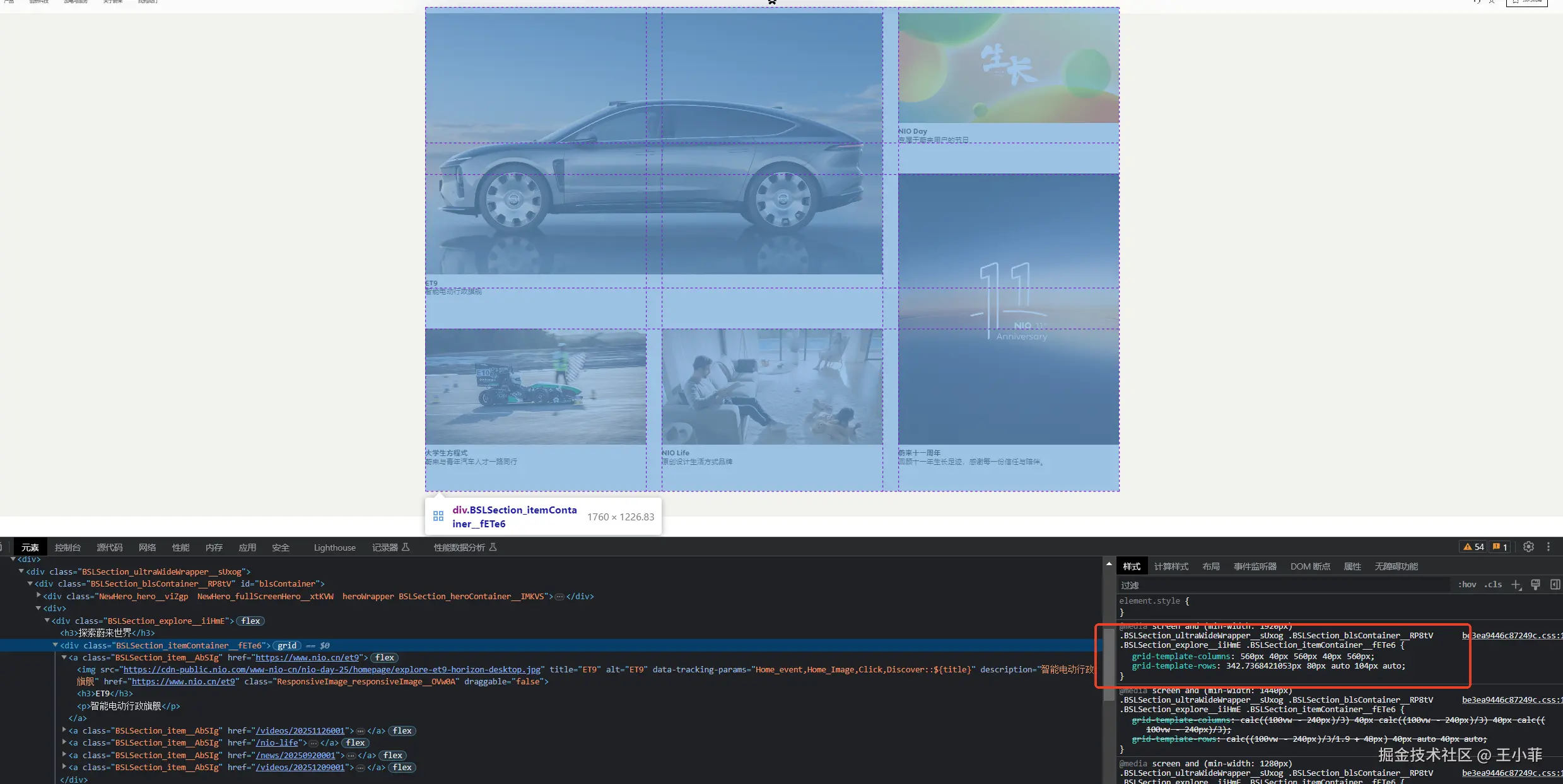Viewport: 1563px width, 784px height.
Task: Expand the /nio-life anchor node
Action: pos(64,742)
